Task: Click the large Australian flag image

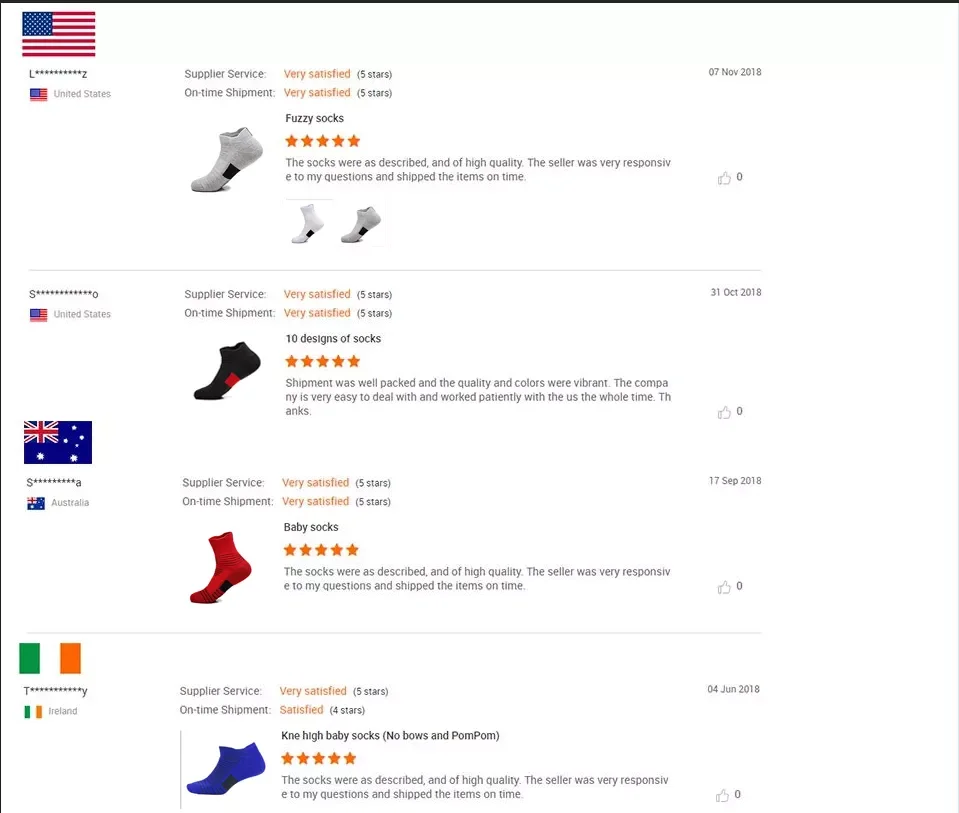Action: (x=58, y=442)
